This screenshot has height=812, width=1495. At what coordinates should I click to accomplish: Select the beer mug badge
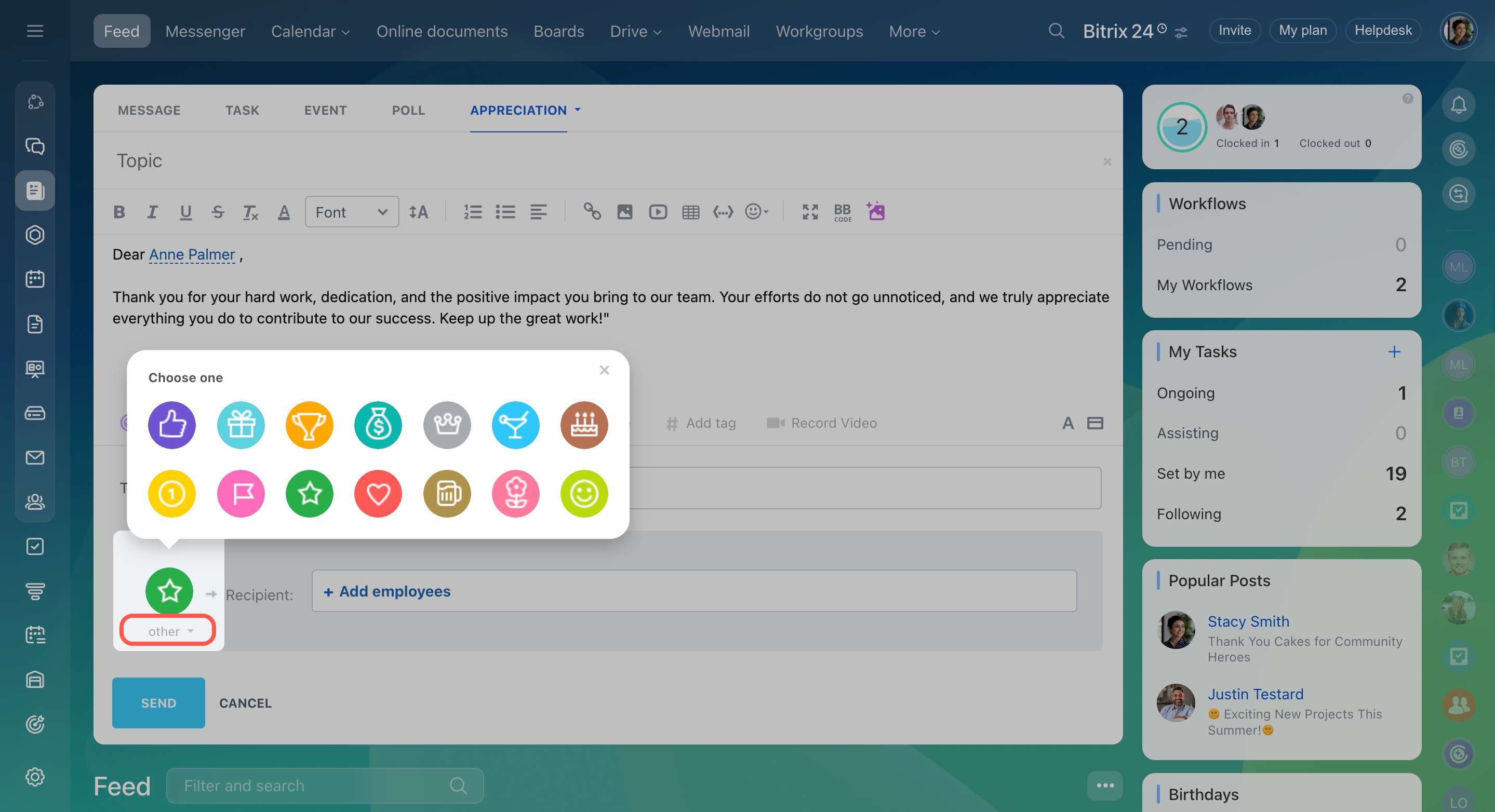[x=447, y=494]
